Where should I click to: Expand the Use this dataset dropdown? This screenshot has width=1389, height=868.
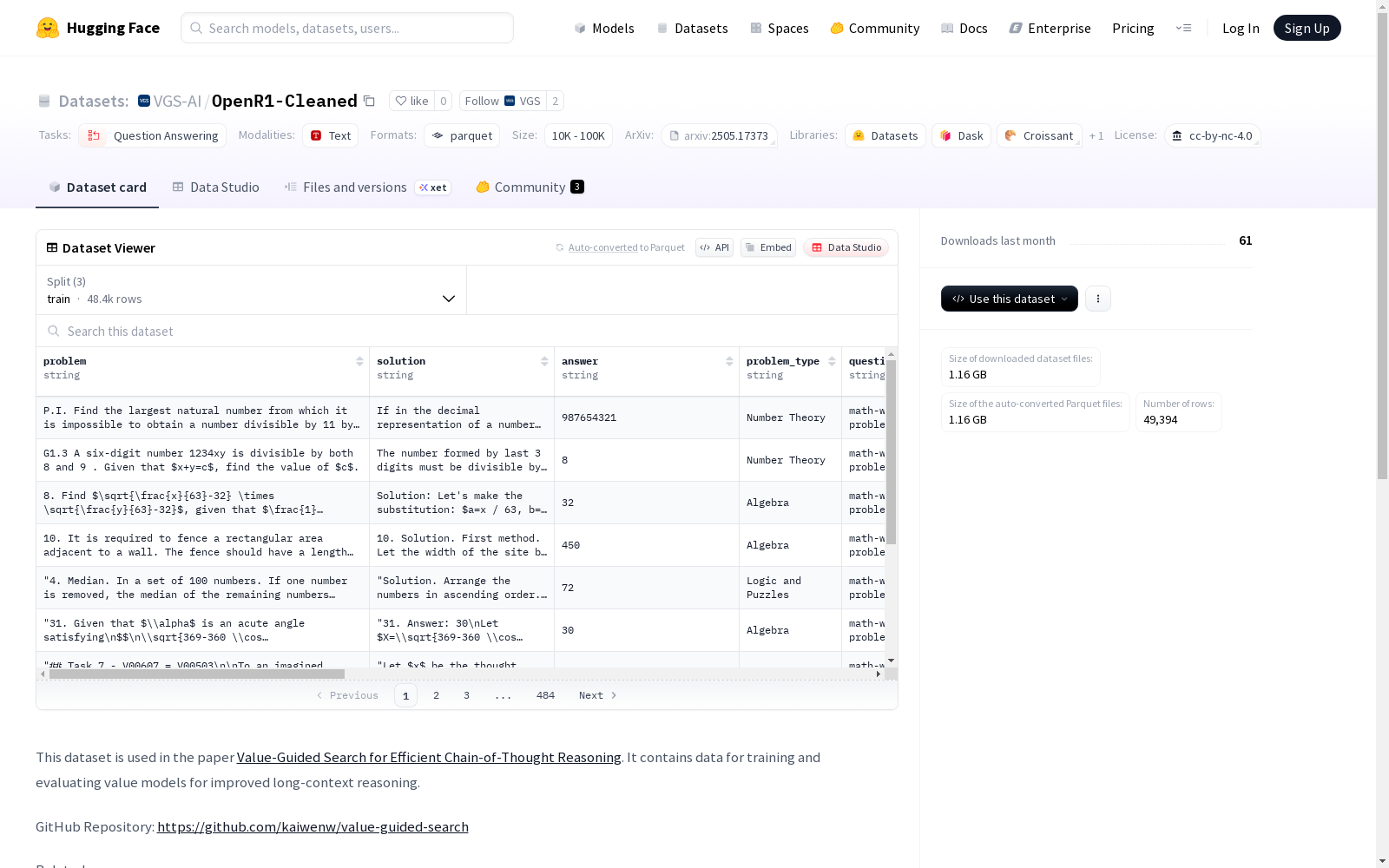[1010, 299]
